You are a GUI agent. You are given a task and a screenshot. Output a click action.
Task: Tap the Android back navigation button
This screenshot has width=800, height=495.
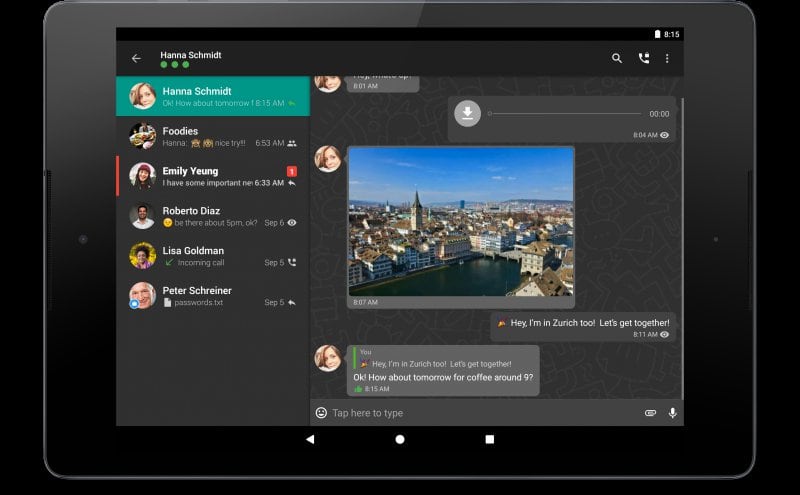[310, 439]
